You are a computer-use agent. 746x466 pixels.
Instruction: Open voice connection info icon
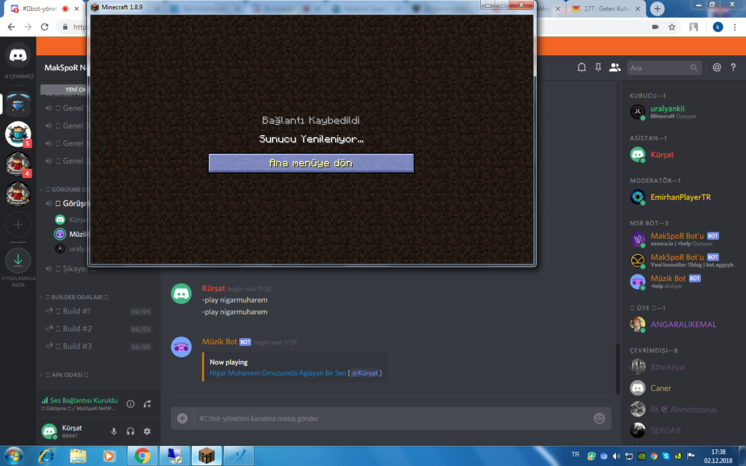coord(130,404)
